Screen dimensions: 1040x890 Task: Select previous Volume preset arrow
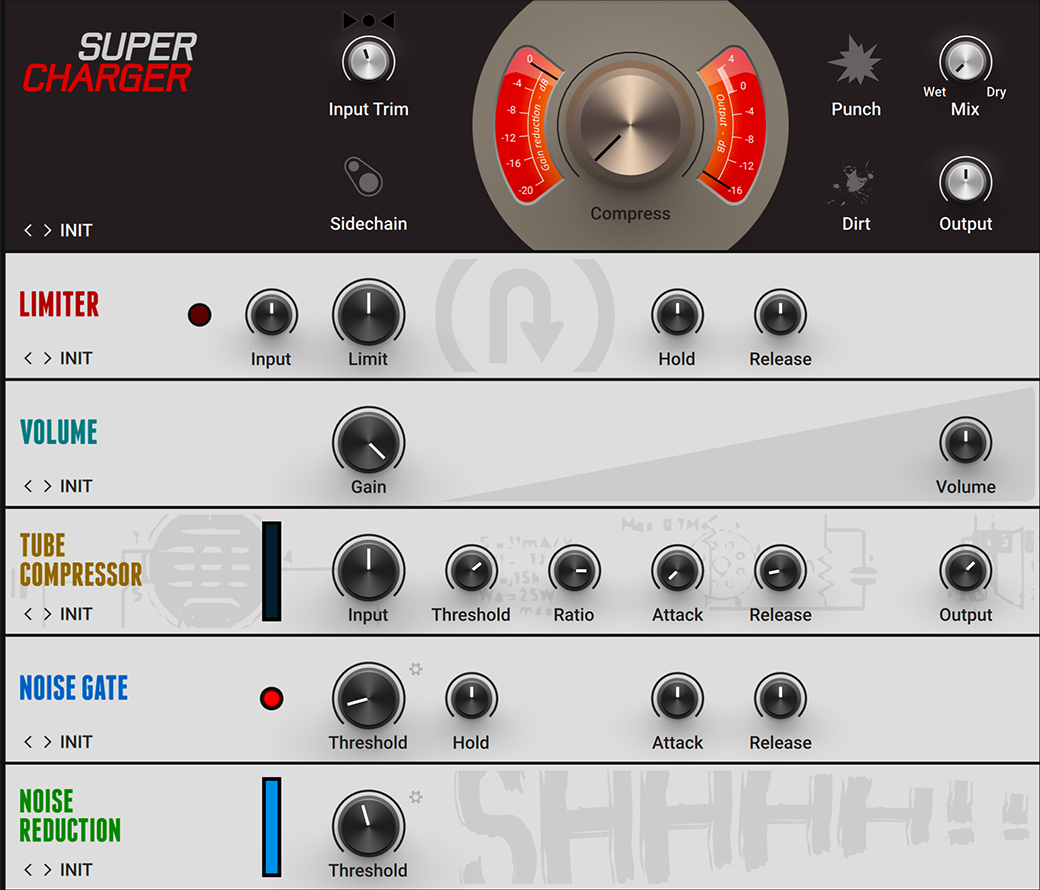pos(28,486)
